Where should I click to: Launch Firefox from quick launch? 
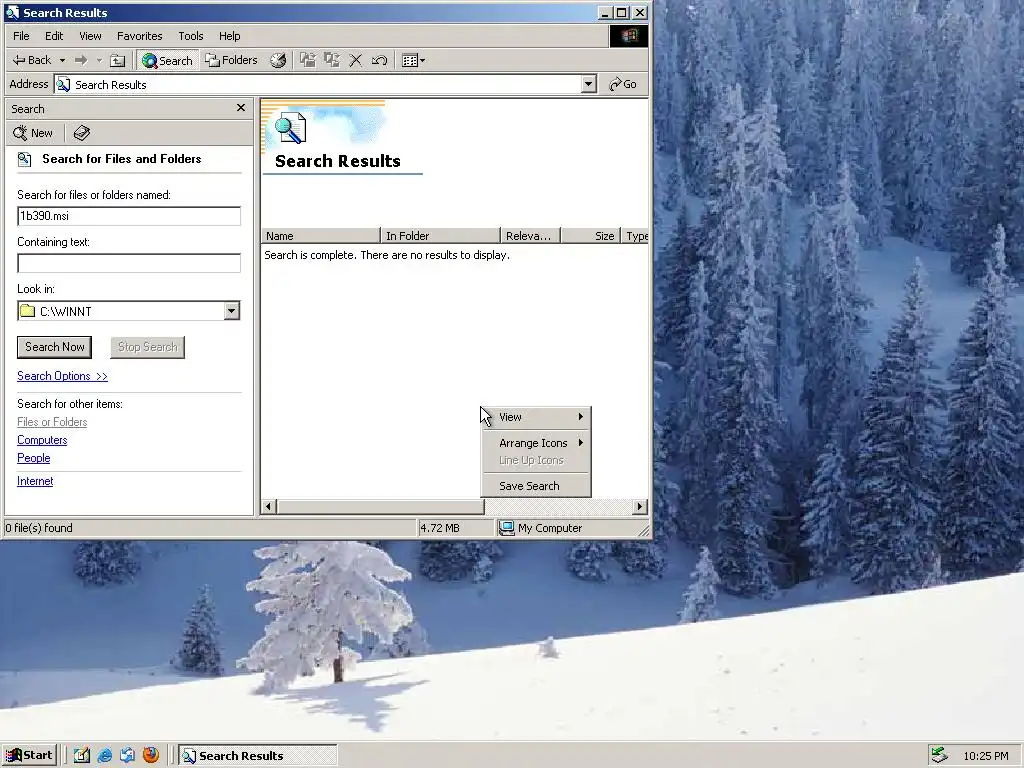coord(151,756)
